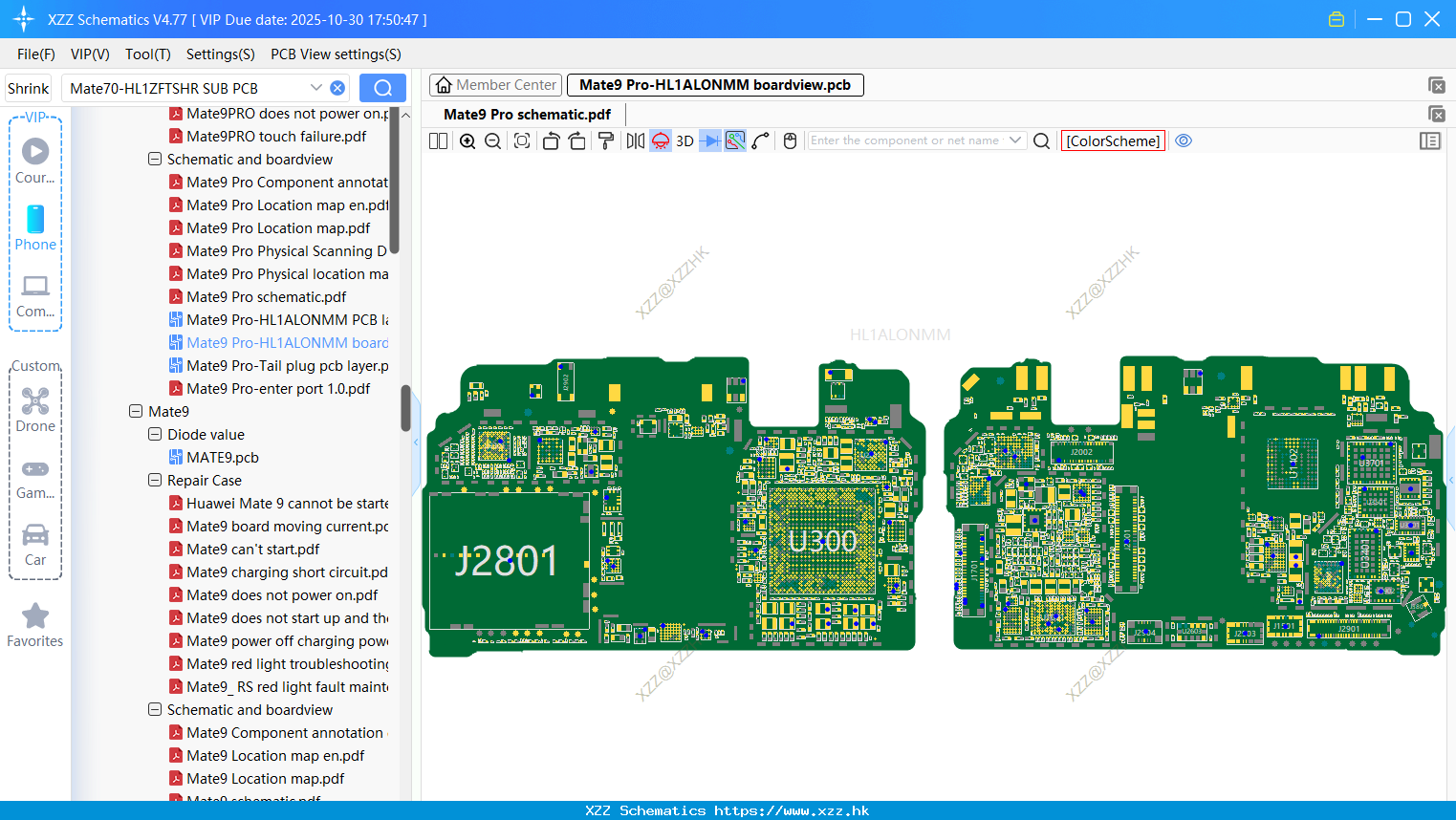Open Member Center tab
Image resolution: width=1456 pixels, height=820 pixels.
coord(496,85)
